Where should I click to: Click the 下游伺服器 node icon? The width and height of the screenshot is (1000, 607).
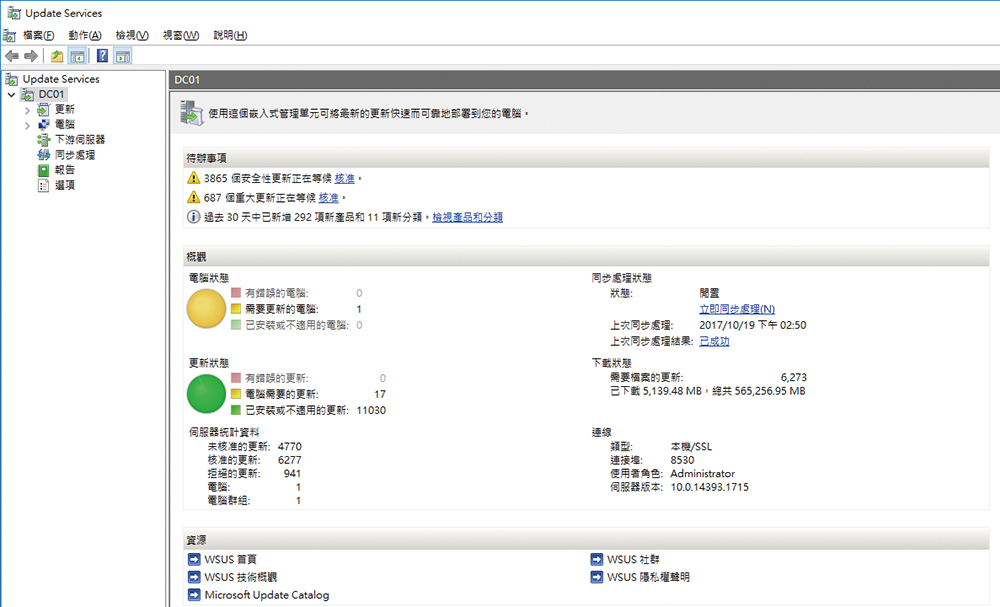pos(43,140)
